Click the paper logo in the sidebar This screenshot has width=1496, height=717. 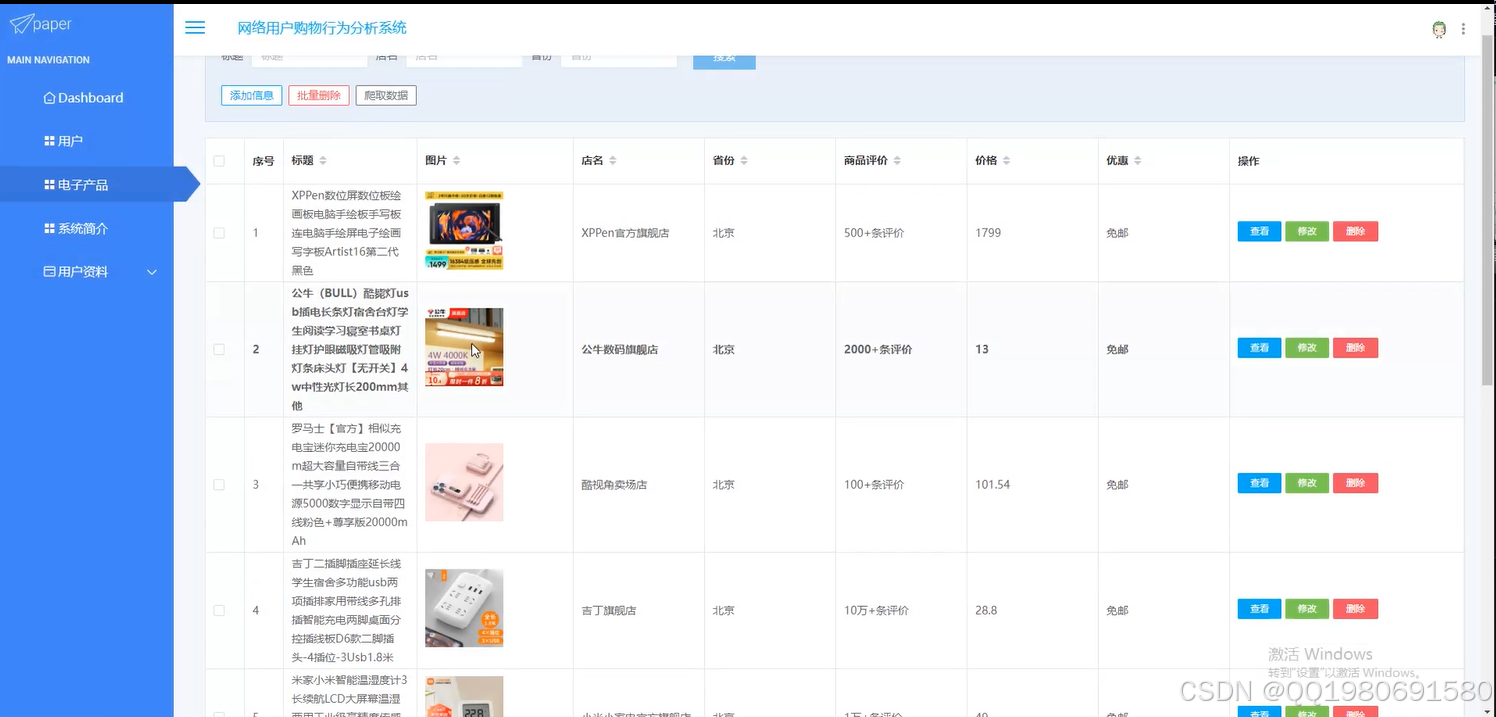coord(41,22)
